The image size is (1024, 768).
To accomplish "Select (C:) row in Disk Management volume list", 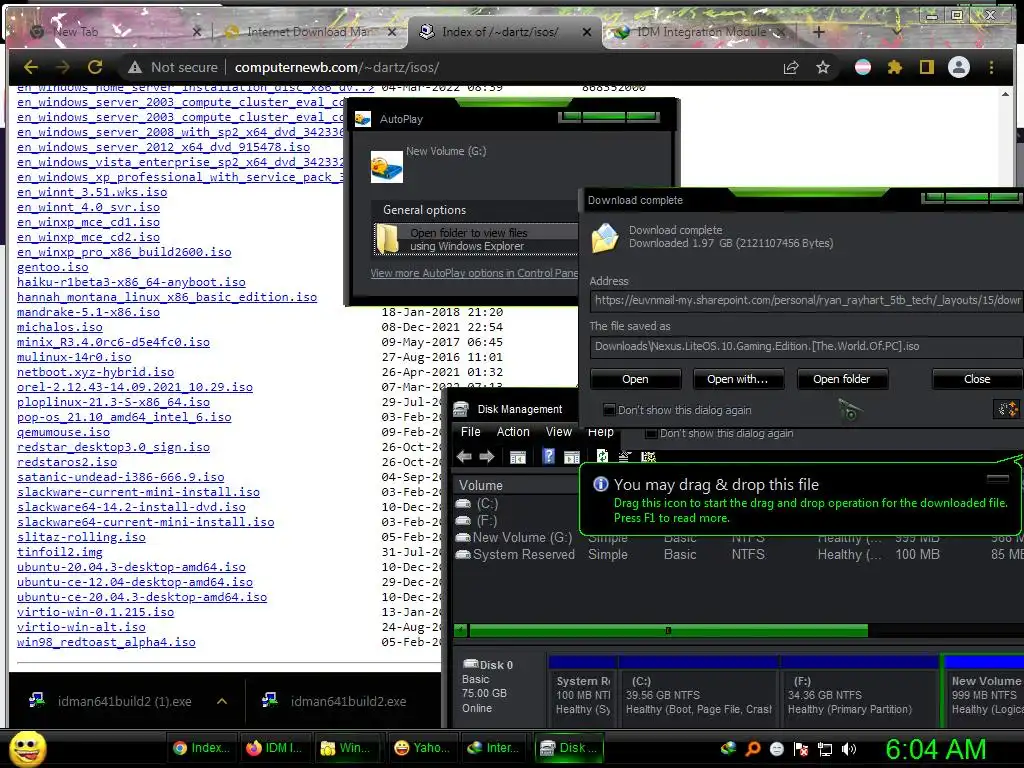I will 477,504.
